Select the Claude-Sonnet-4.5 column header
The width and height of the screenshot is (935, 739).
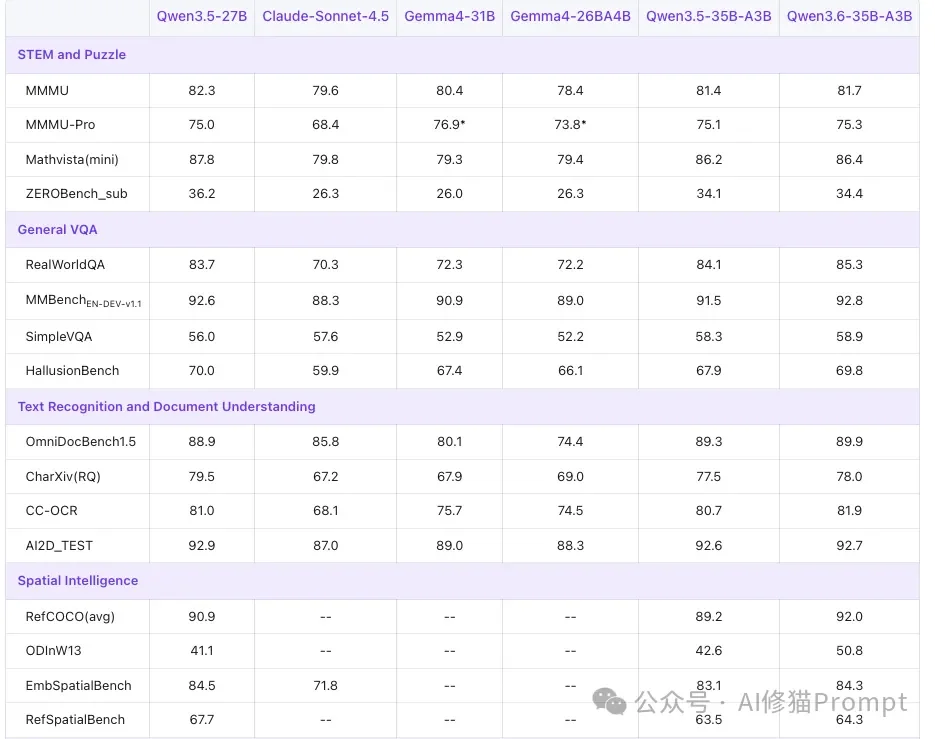click(x=325, y=16)
